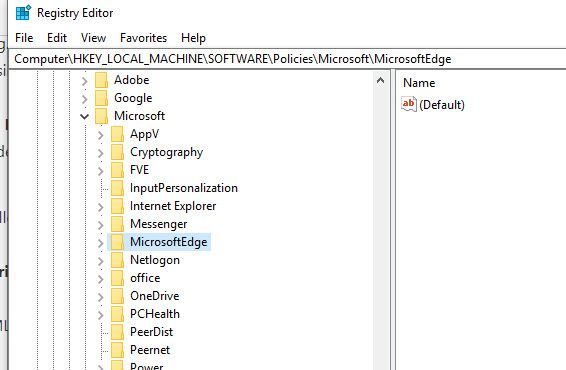Select the OneDrive key label
This screenshot has width=566, height=370.
tap(154, 296)
